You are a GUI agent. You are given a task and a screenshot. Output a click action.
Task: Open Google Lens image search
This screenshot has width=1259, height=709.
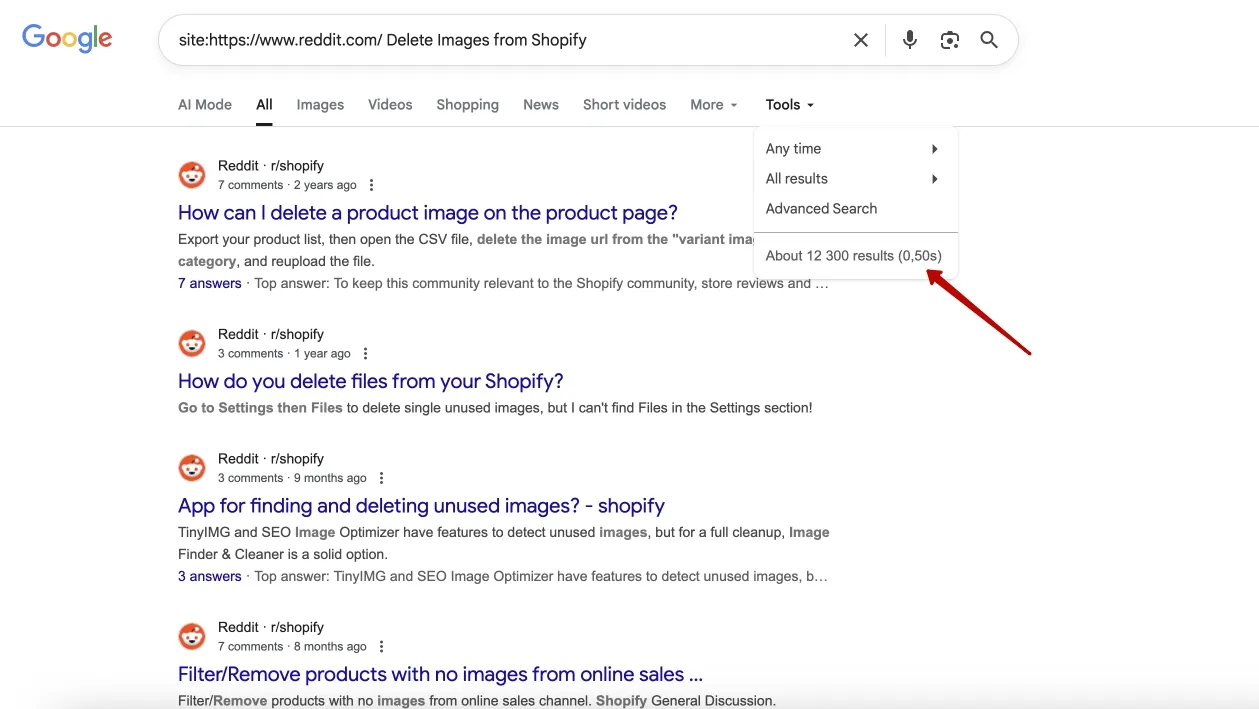coord(949,40)
